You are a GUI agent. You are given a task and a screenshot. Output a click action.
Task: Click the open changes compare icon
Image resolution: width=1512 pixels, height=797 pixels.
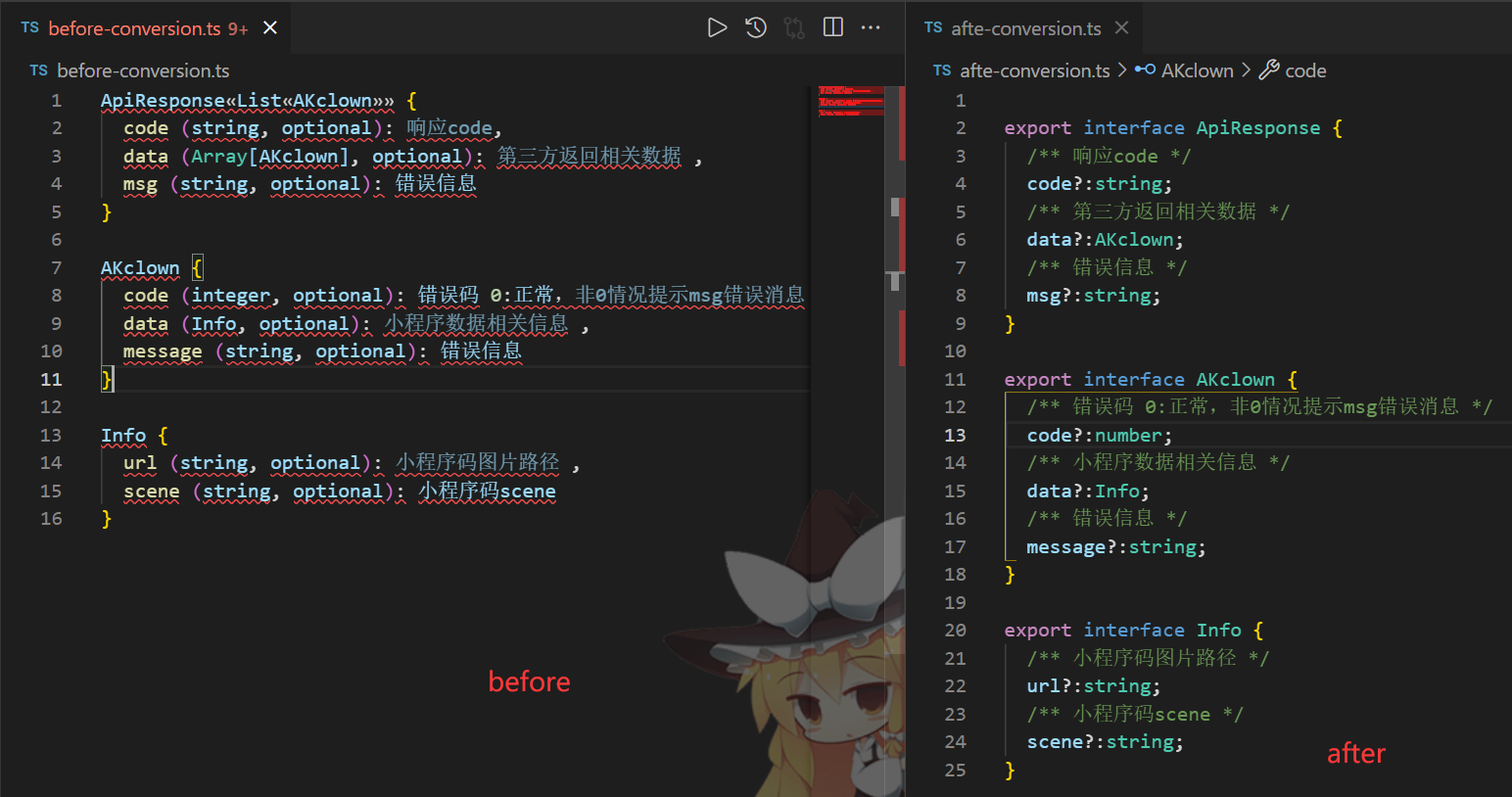click(x=794, y=27)
